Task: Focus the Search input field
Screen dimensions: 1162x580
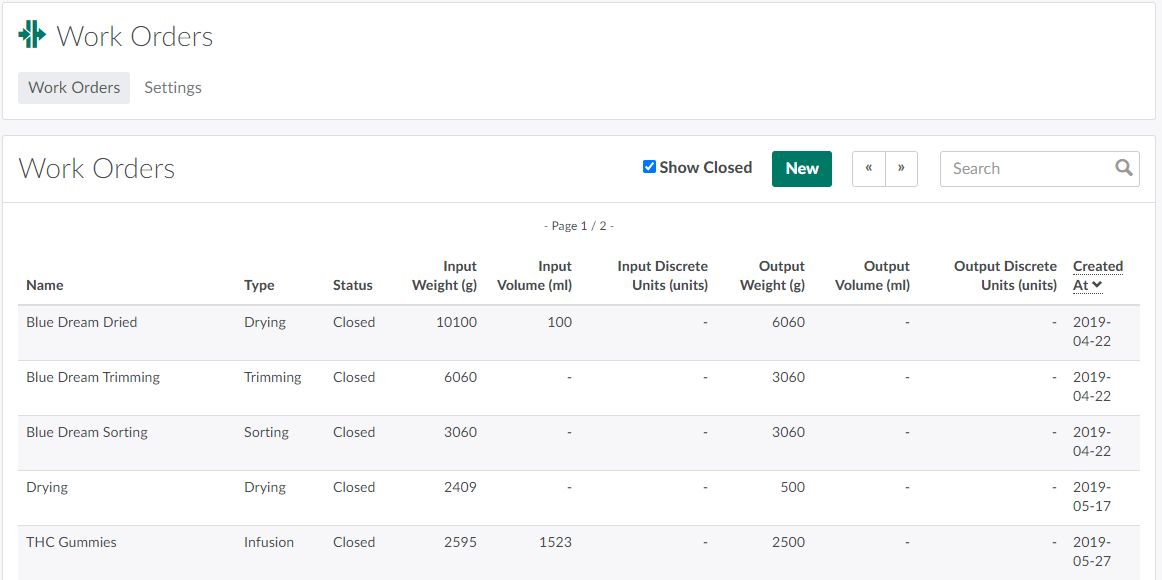Action: coord(1030,169)
